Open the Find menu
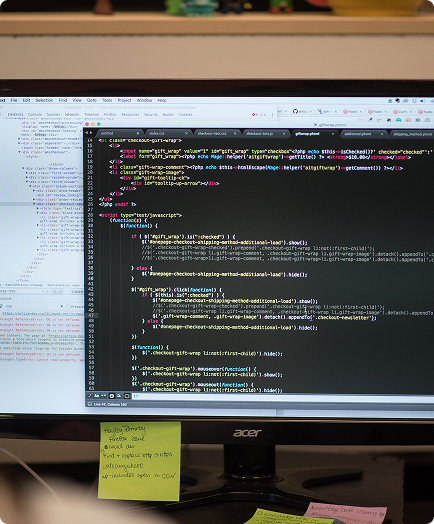The height and width of the screenshot is (524, 434). [x=63, y=100]
